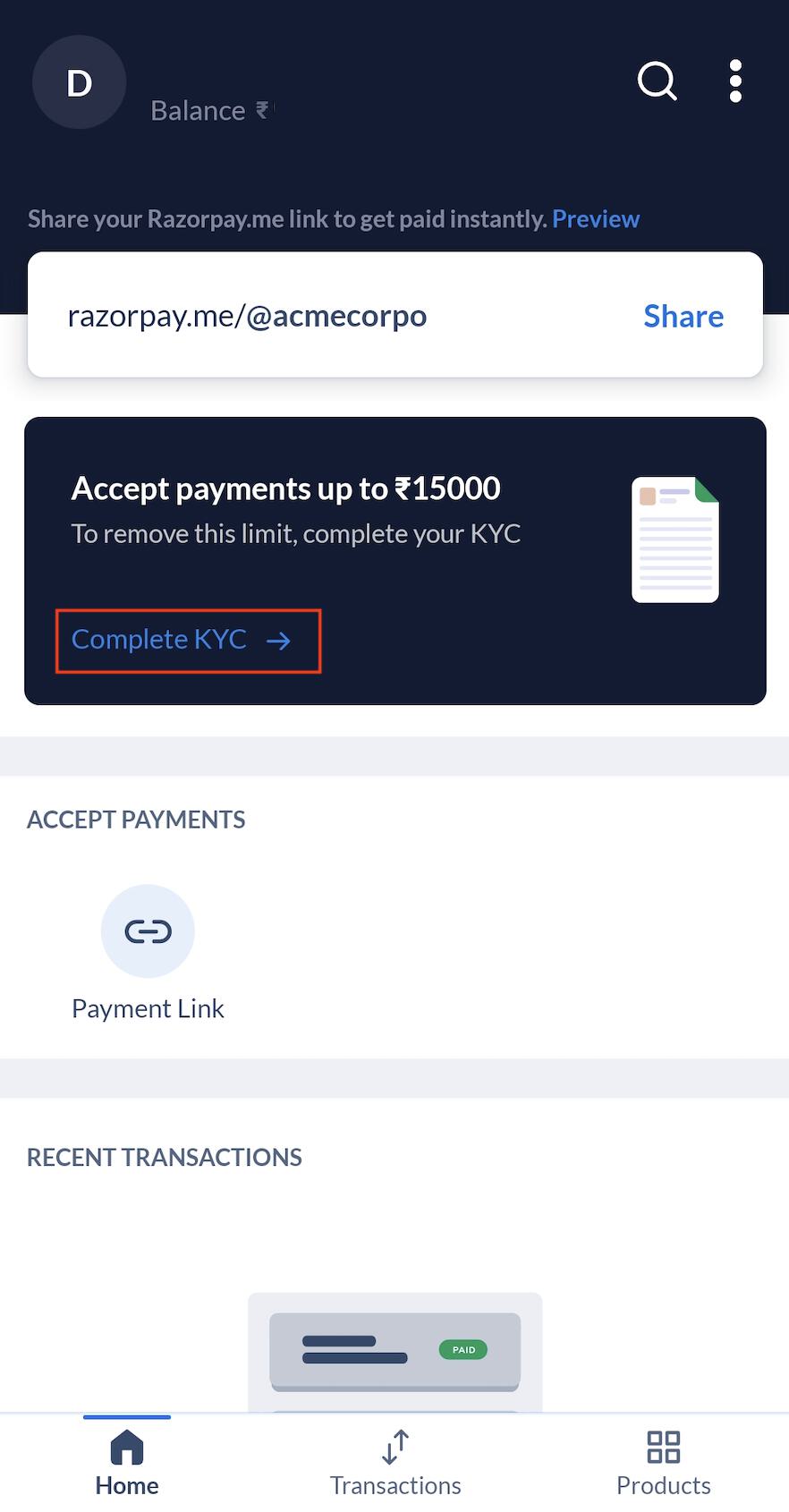This screenshot has width=789, height=1512.
Task: Open the three-dot overflow menu
Action: (x=735, y=81)
